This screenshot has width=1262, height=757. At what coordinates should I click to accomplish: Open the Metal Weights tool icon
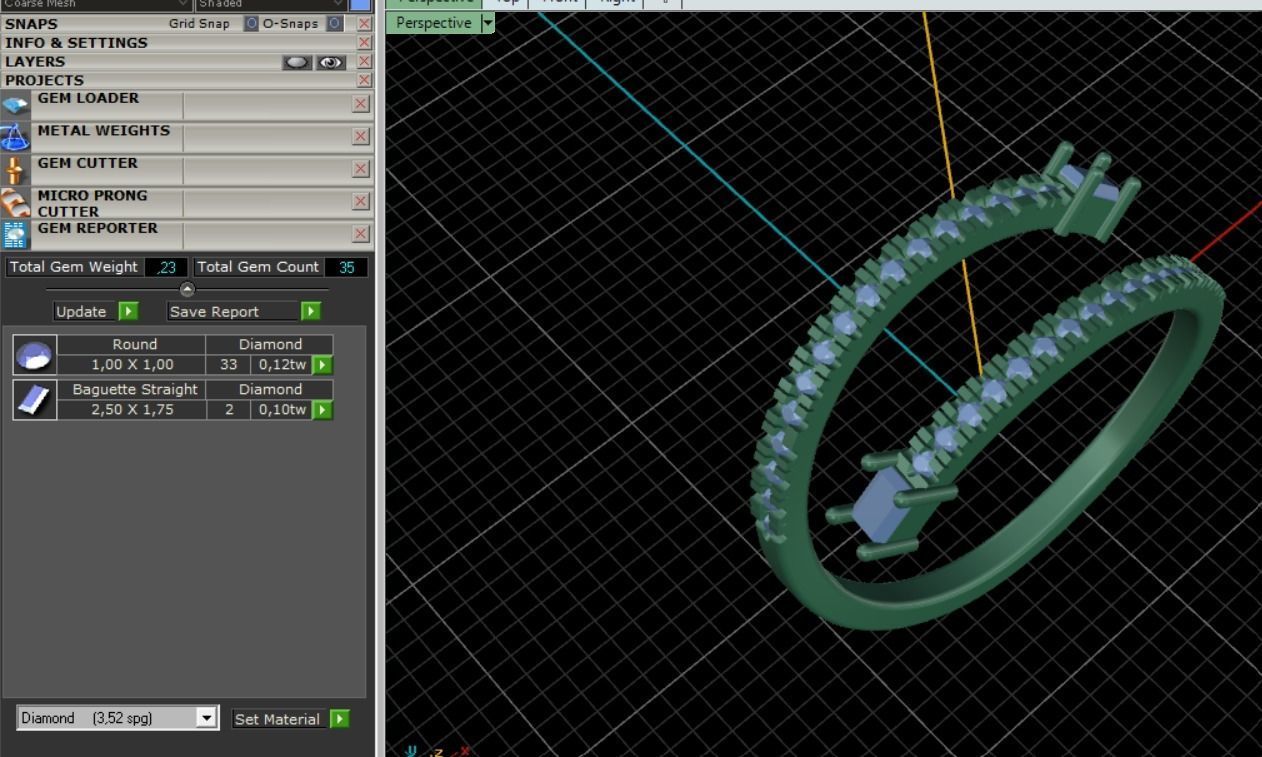click(15, 137)
